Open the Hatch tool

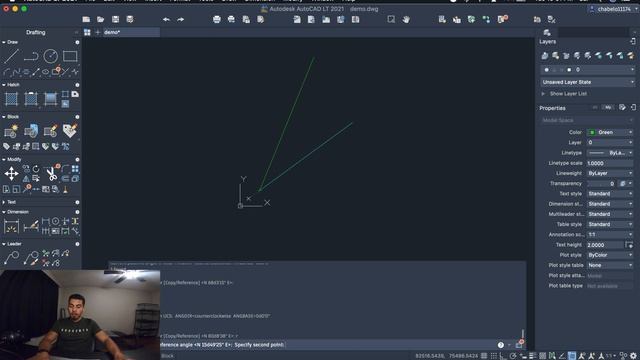point(11,99)
